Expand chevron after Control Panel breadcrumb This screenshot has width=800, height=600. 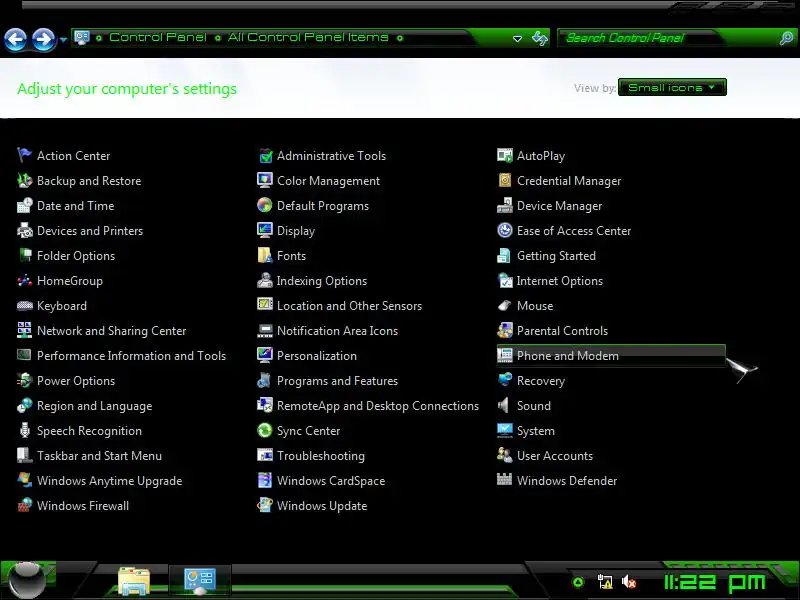218,38
